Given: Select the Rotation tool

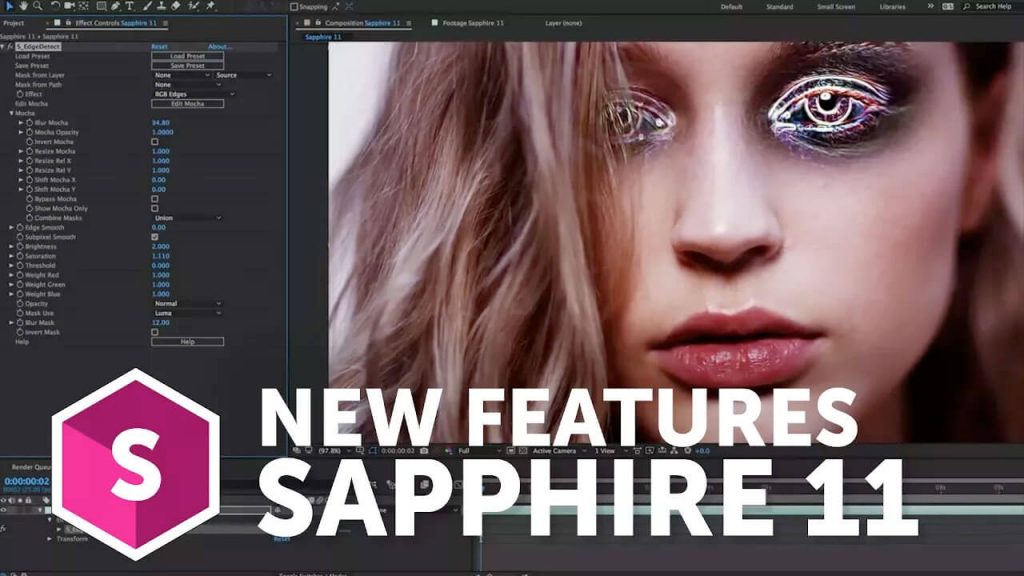Looking at the screenshot, I should pos(54,6).
